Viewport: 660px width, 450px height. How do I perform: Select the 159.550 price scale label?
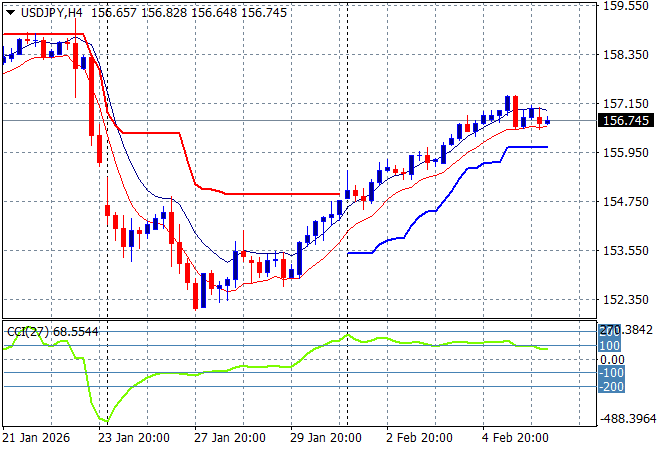(x=626, y=6)
